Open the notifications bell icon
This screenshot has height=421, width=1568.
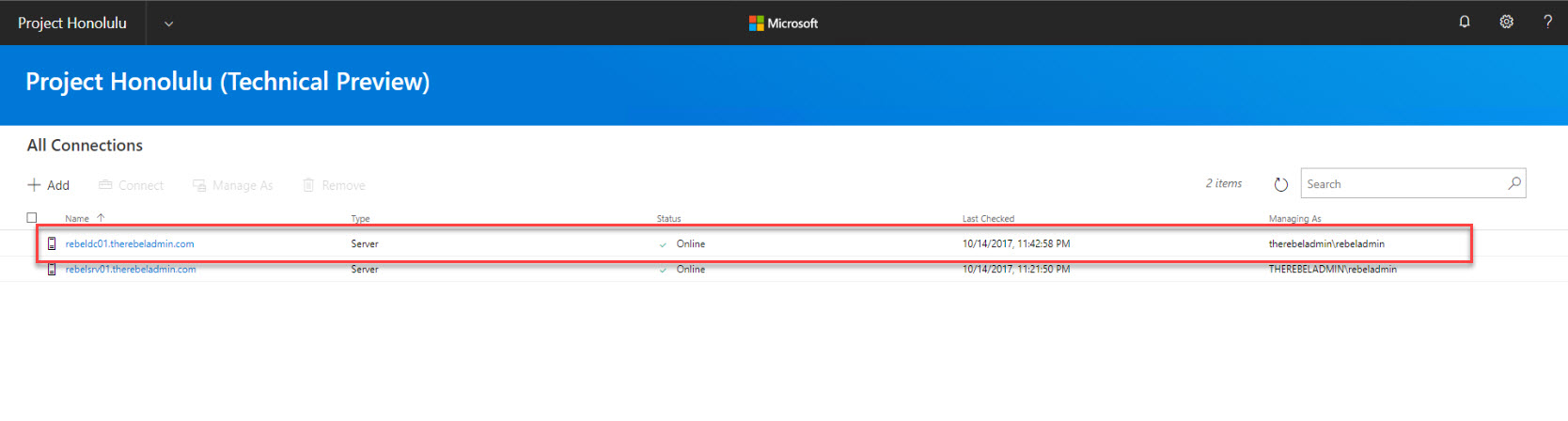tap(1465, 22)
